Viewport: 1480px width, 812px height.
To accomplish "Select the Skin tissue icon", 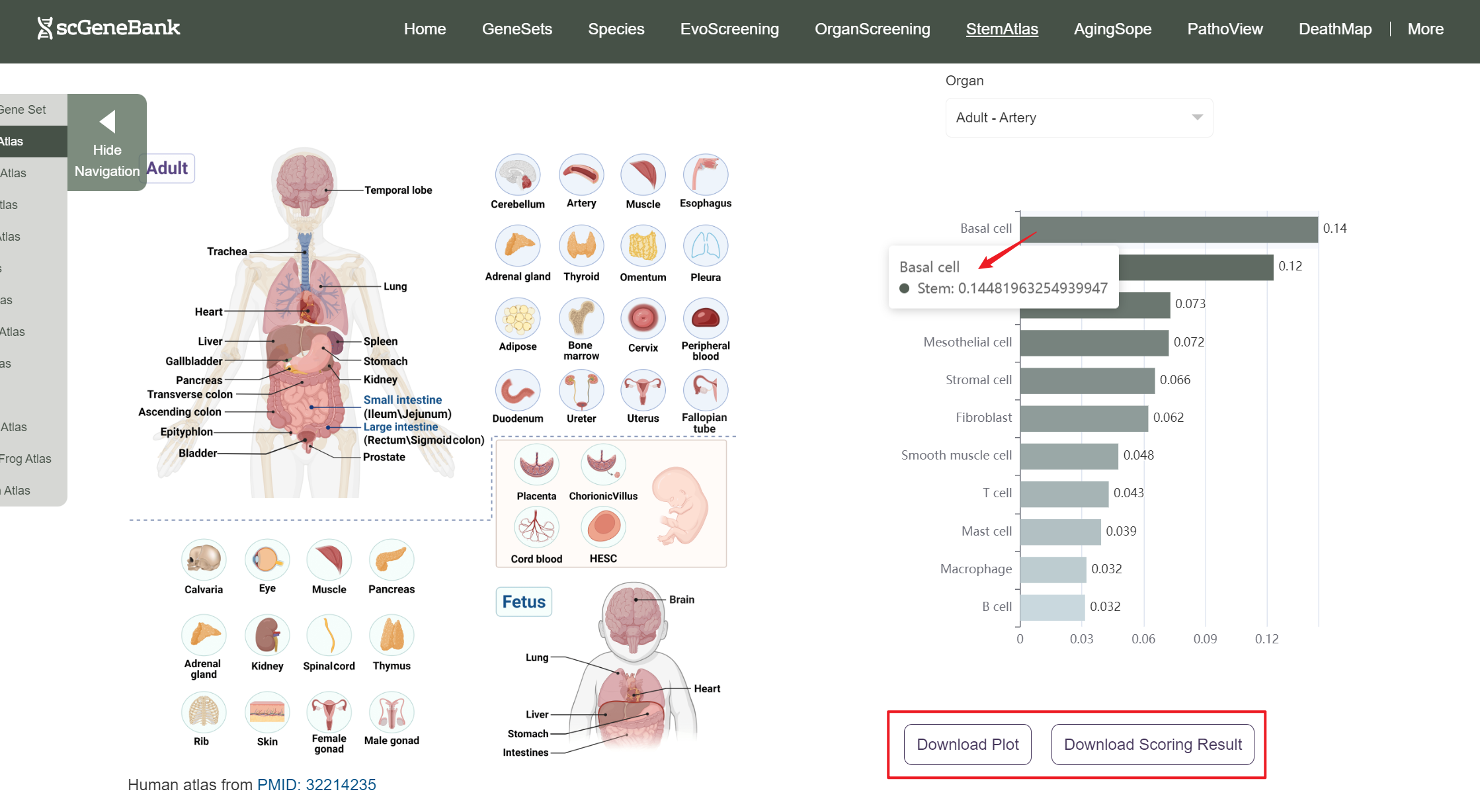I will click(x=267, y=713).
